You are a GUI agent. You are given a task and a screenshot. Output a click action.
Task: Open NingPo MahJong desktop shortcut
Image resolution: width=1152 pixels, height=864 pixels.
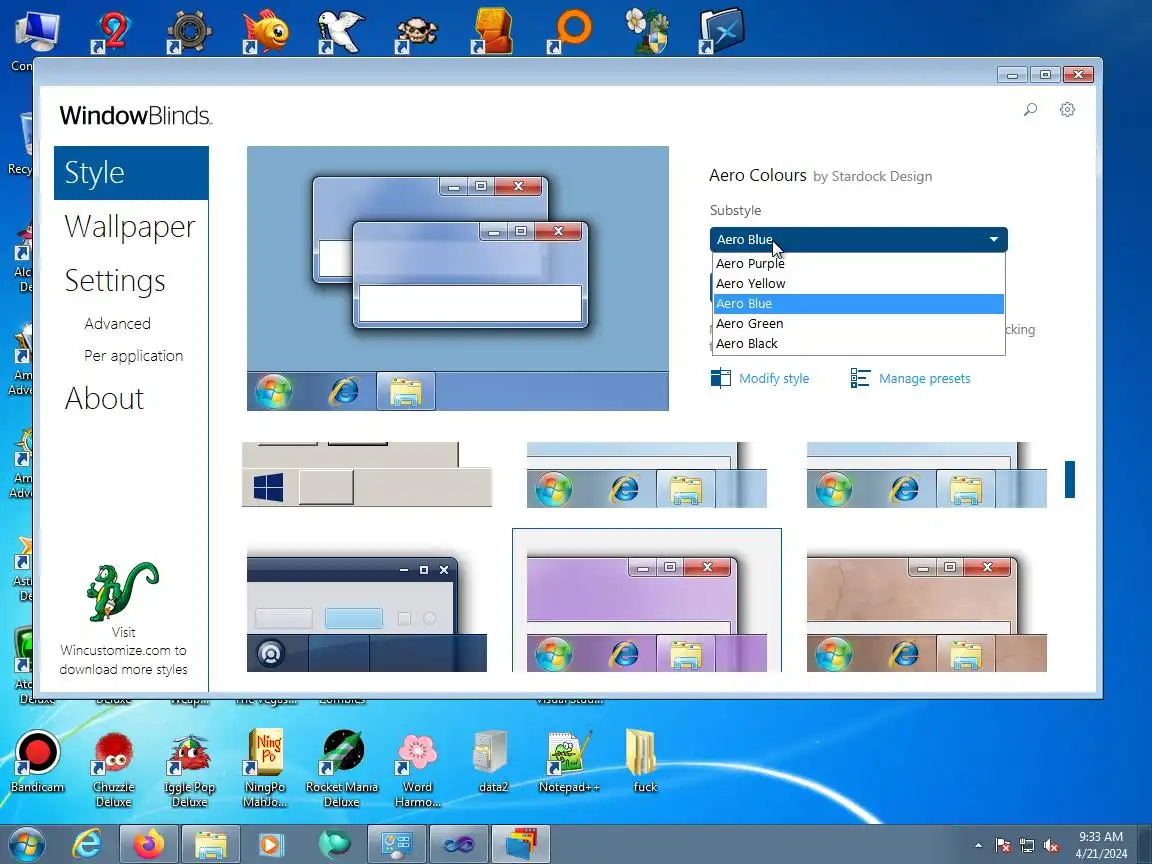click(x=265, y=768)
